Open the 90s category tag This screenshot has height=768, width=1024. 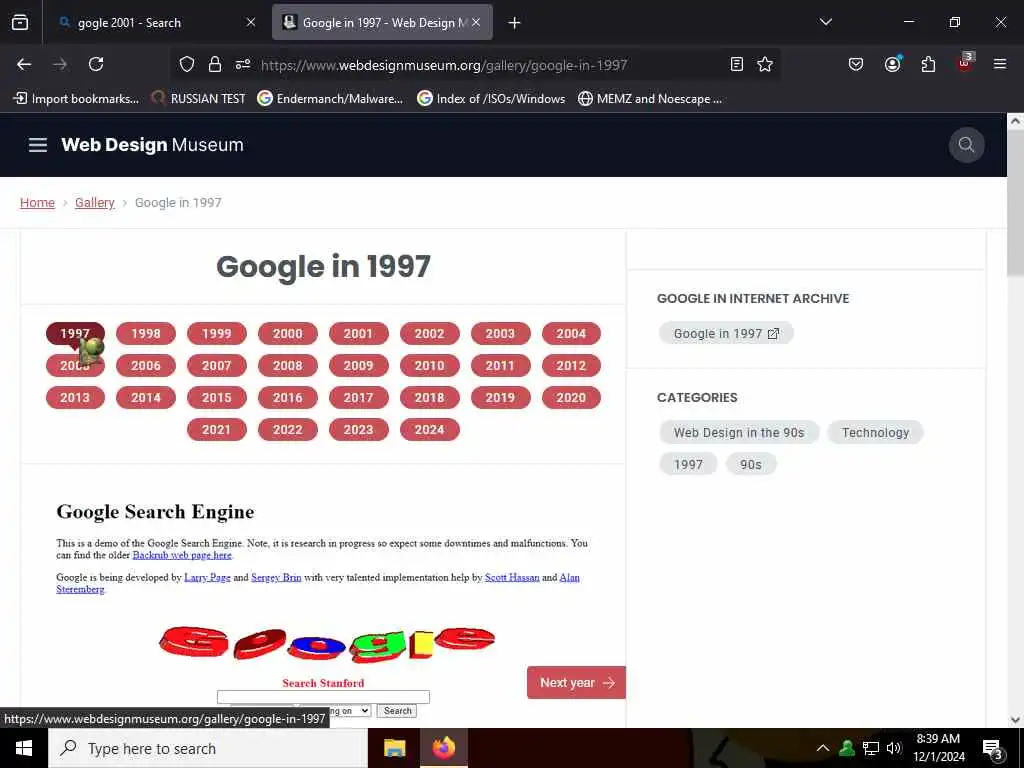750,464
